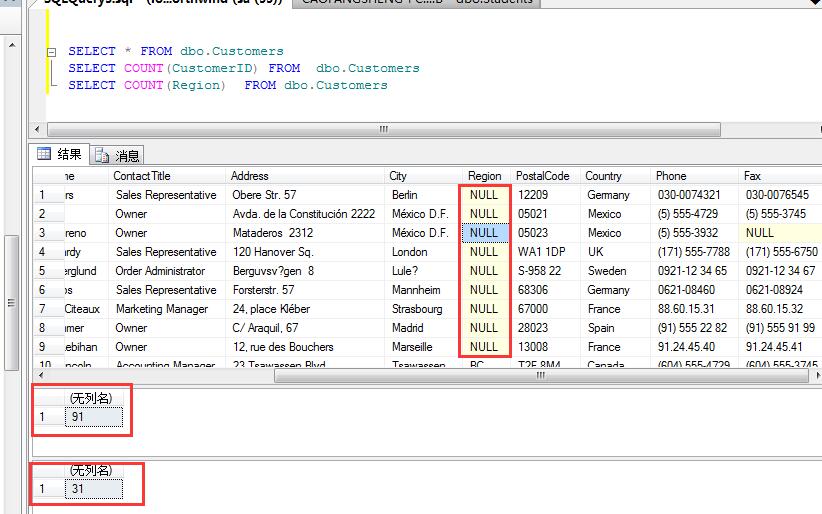Click the Region column header
Image resolution: width=822 pixels, height=514 pixels.
coord(485,176)
